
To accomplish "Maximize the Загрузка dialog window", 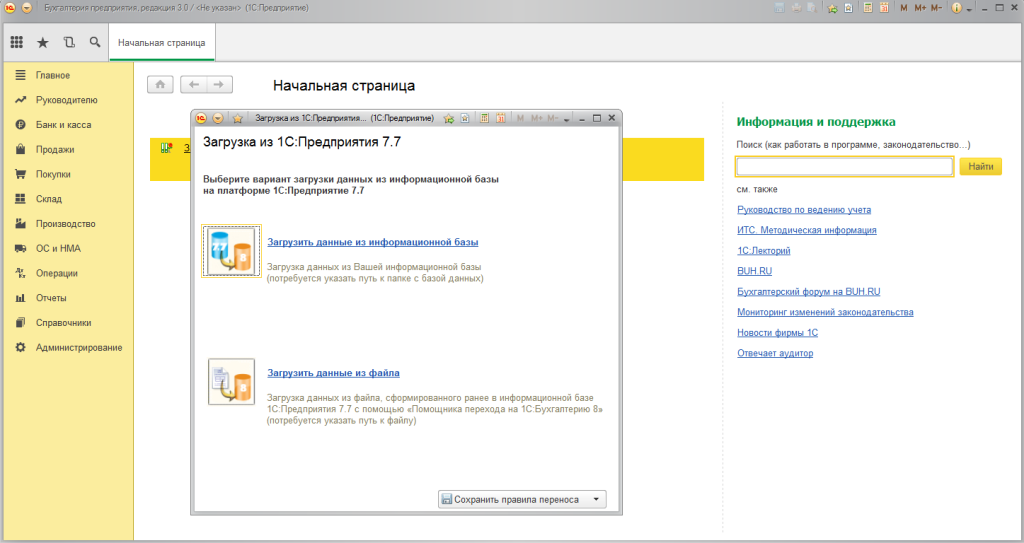I will [597, 118].
